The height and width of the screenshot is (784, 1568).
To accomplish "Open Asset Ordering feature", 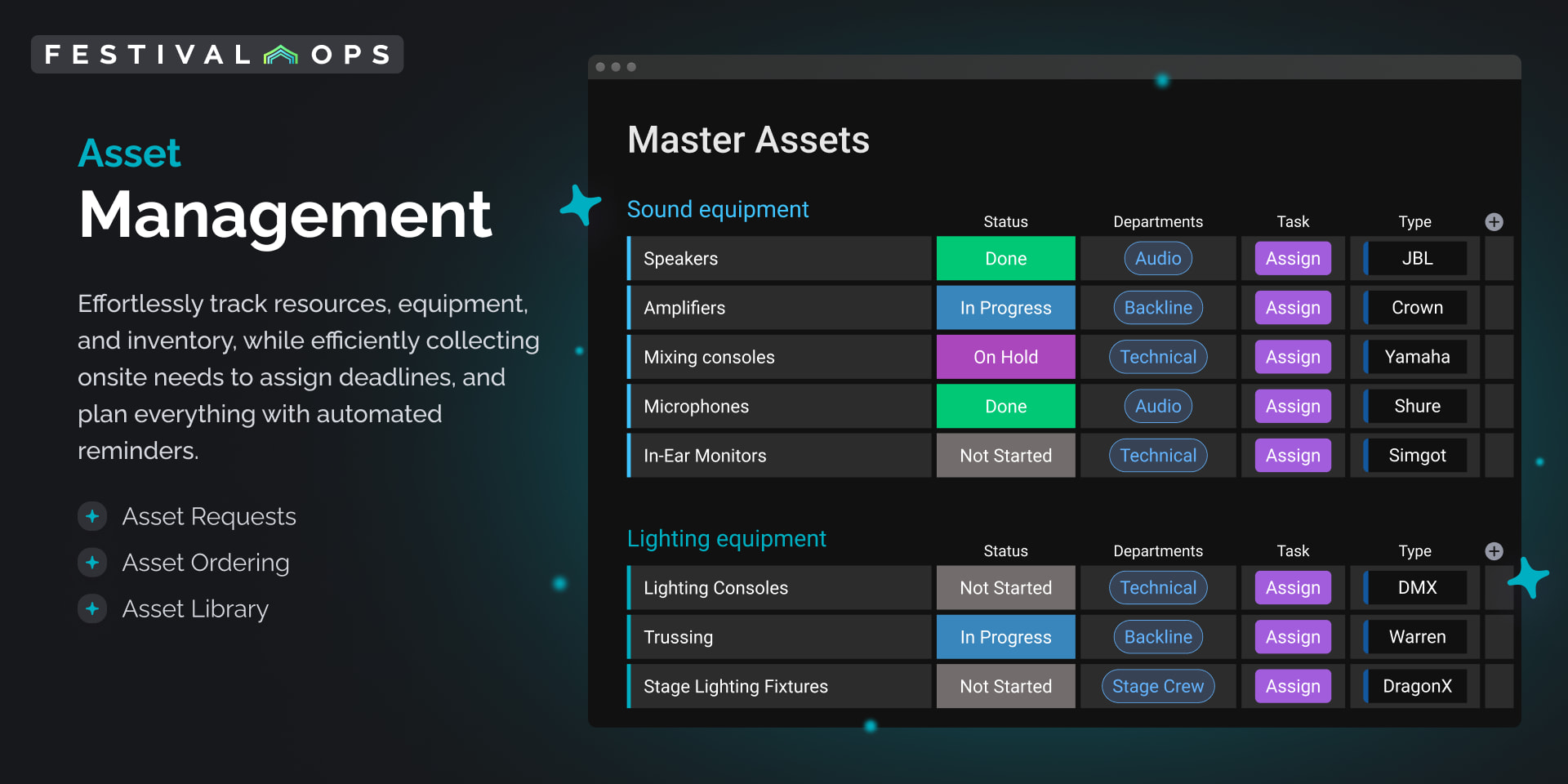I will [206, 563].
